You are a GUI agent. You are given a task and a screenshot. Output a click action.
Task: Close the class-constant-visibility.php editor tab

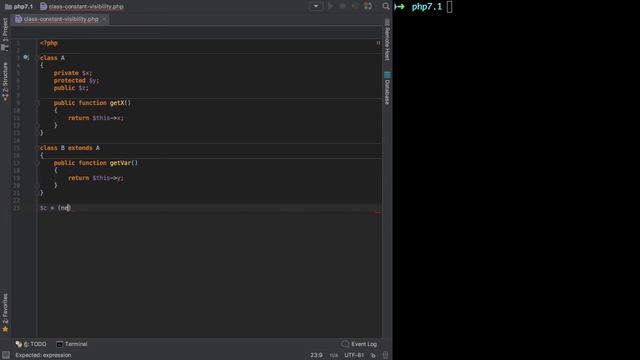104,19
